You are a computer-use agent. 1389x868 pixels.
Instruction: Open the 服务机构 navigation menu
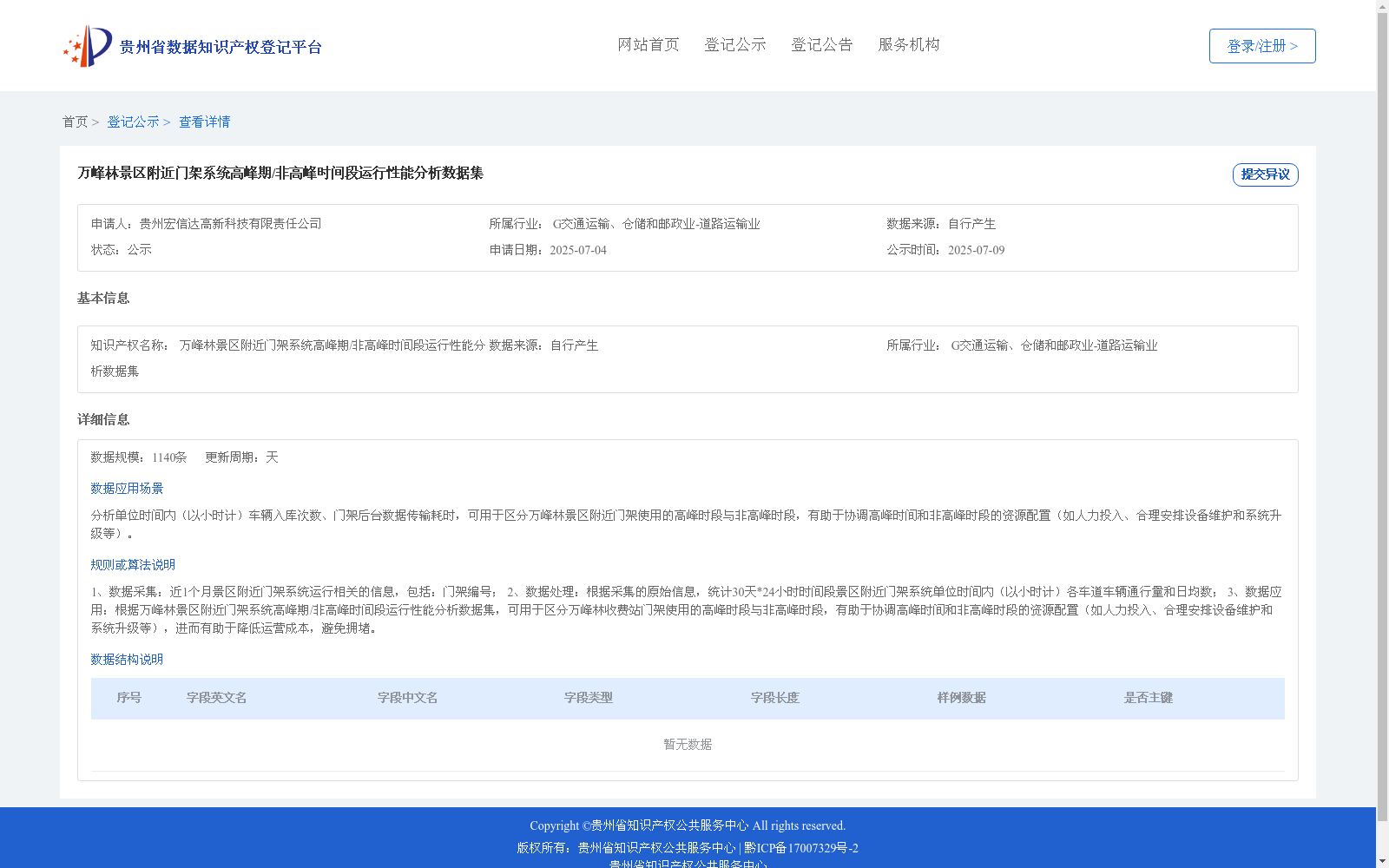click(x=909, y=45)
